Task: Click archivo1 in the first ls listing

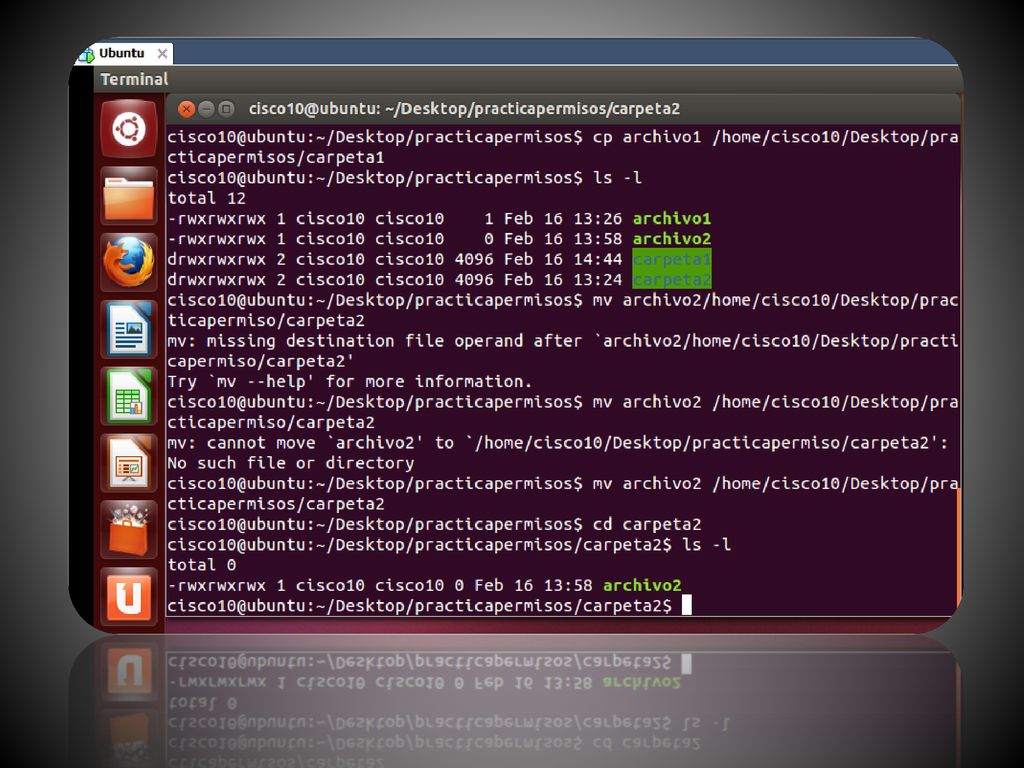Action: click(671, 218)
